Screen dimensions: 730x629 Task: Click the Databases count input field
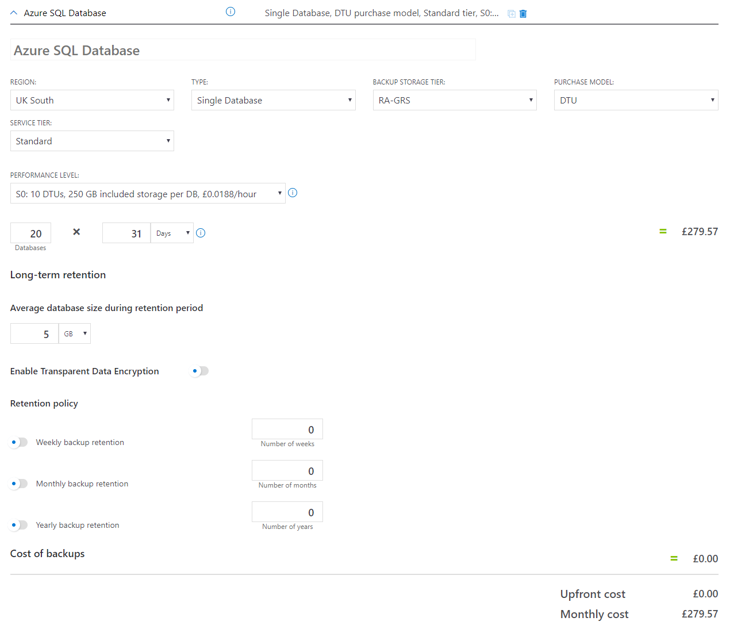click(x=31, y=233)
